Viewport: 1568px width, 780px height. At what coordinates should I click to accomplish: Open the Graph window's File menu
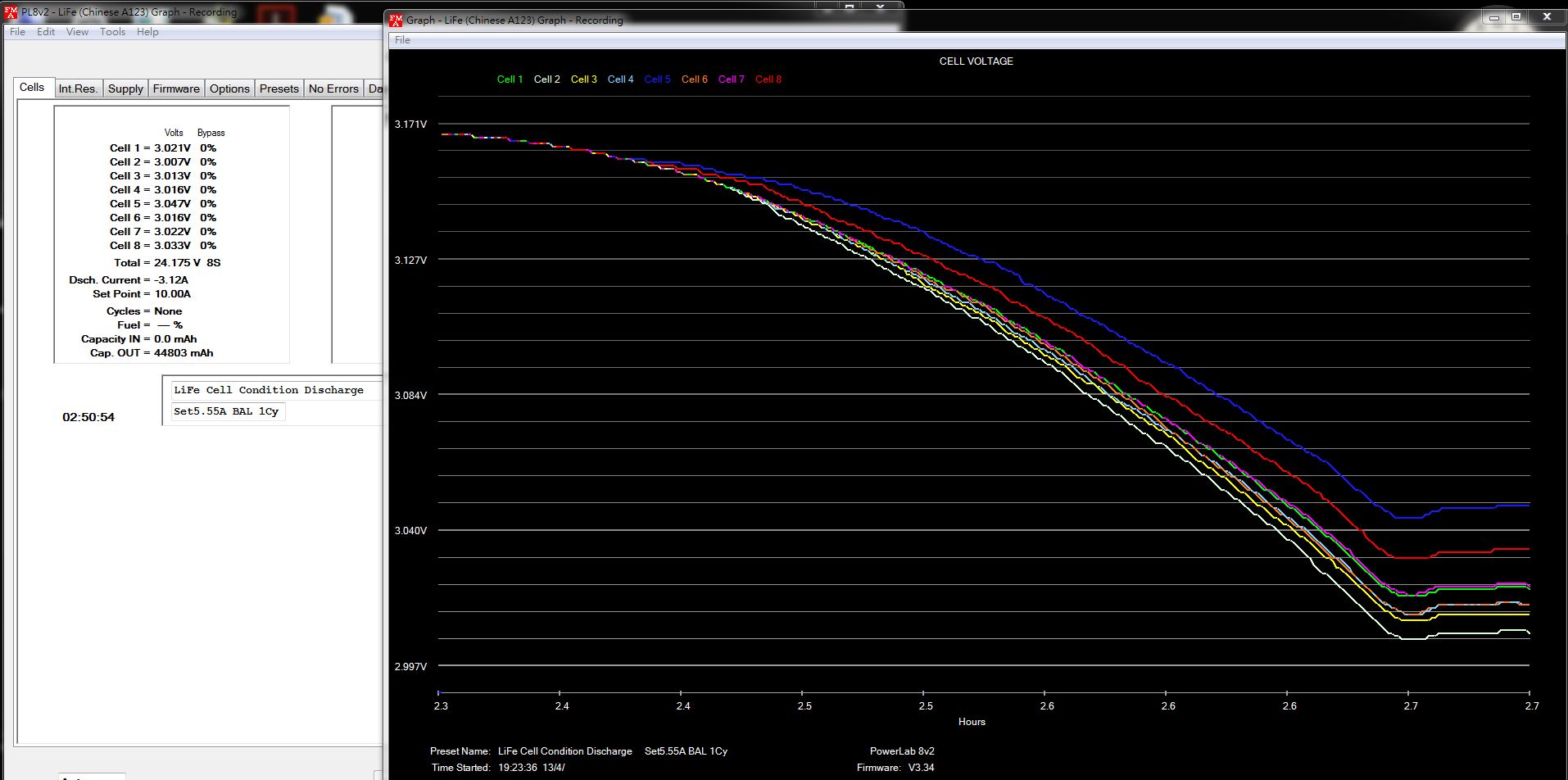click(x=402, y=40)
